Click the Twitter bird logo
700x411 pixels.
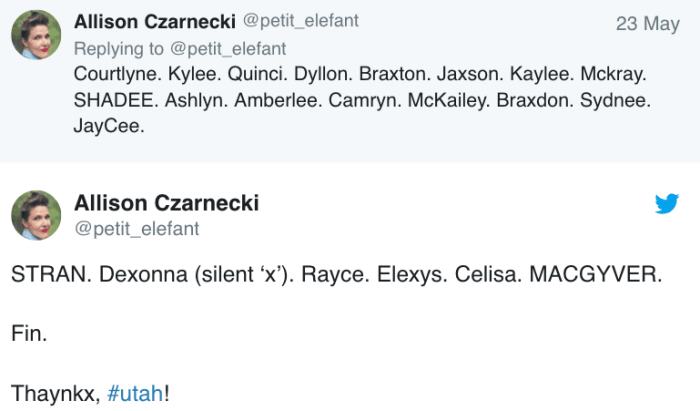point(667,204)
